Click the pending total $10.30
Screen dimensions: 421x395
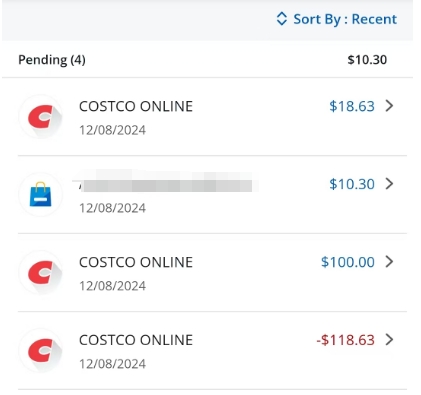tap(367, 60)
